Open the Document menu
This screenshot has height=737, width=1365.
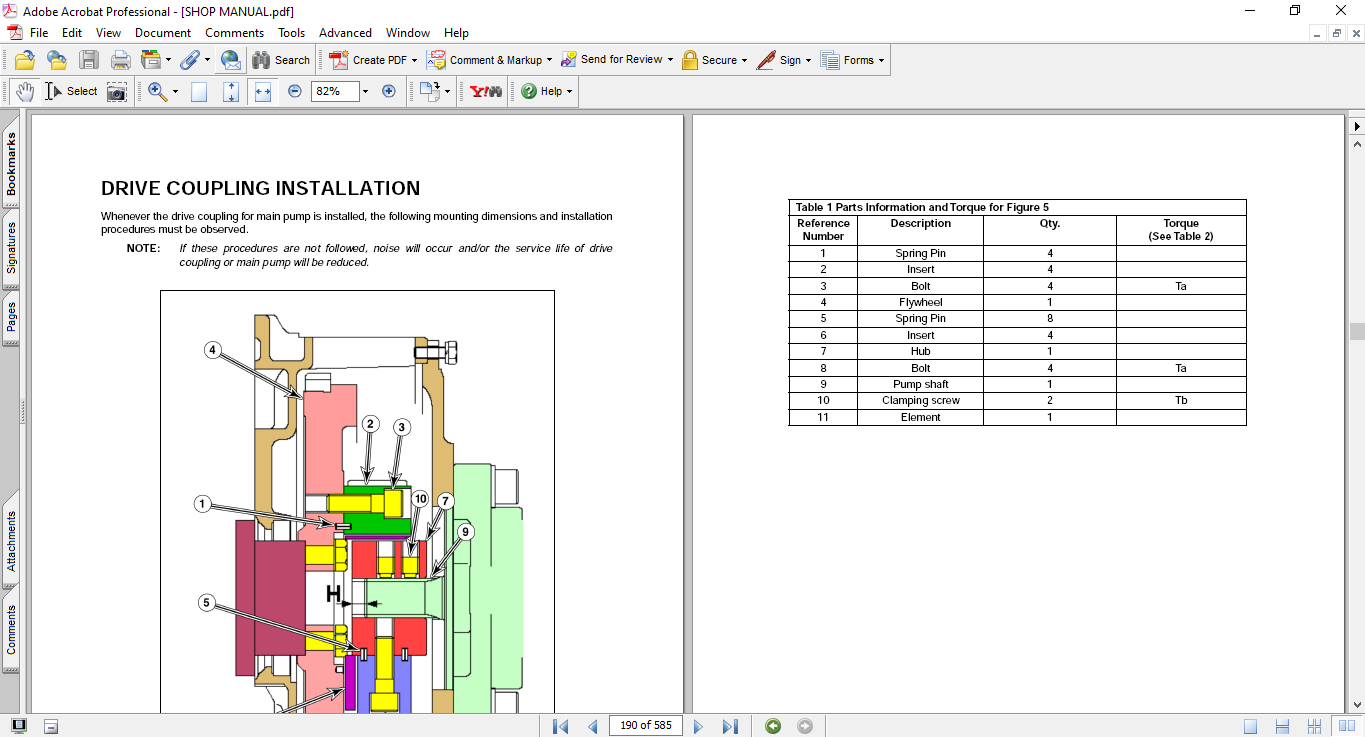tap(163, 33)
